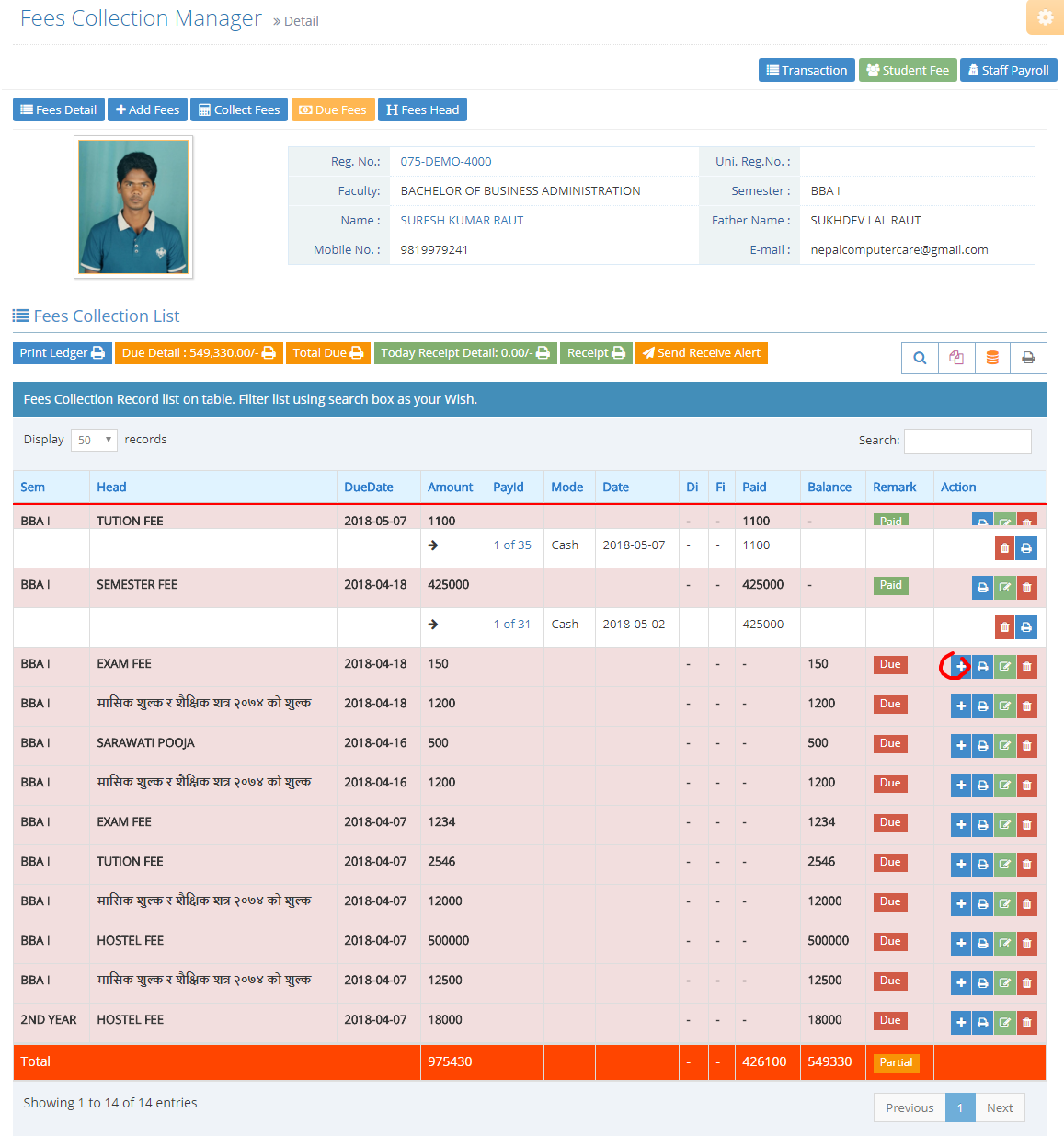This screenshot has height=1136, width=1064.
Task: Print the HOSTEL FEE 500000 row
Action: 983,944
